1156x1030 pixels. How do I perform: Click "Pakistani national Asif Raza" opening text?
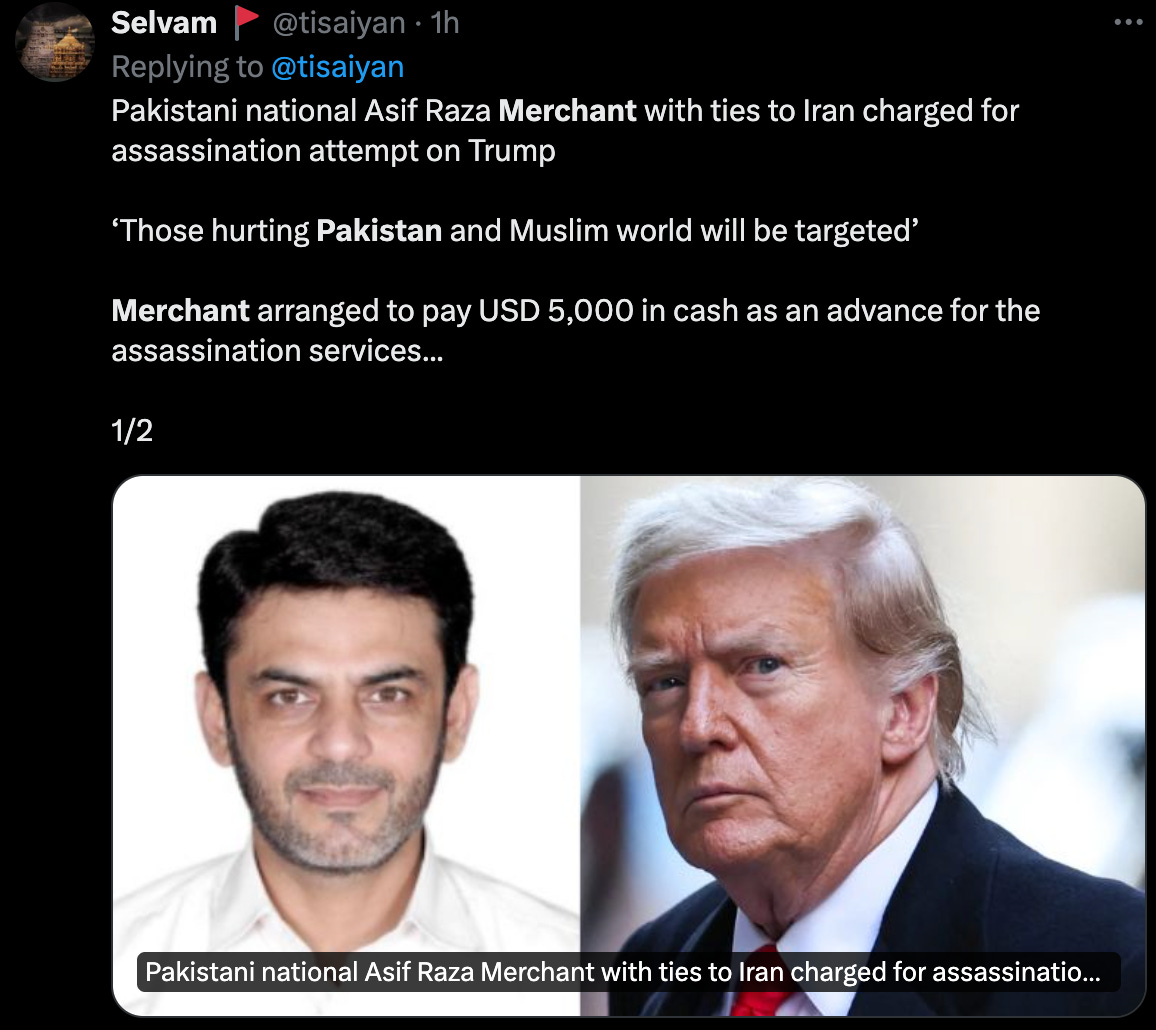(301, 111)
